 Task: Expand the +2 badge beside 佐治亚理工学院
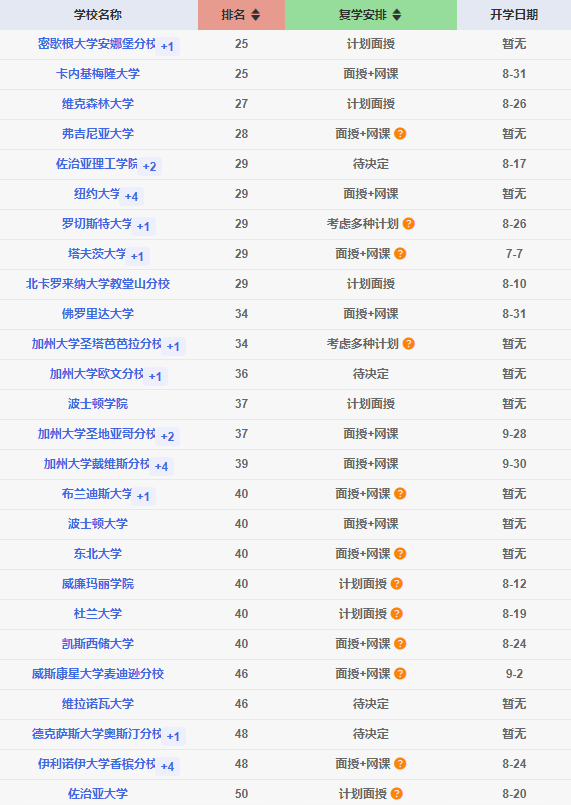tap(149, 166)
